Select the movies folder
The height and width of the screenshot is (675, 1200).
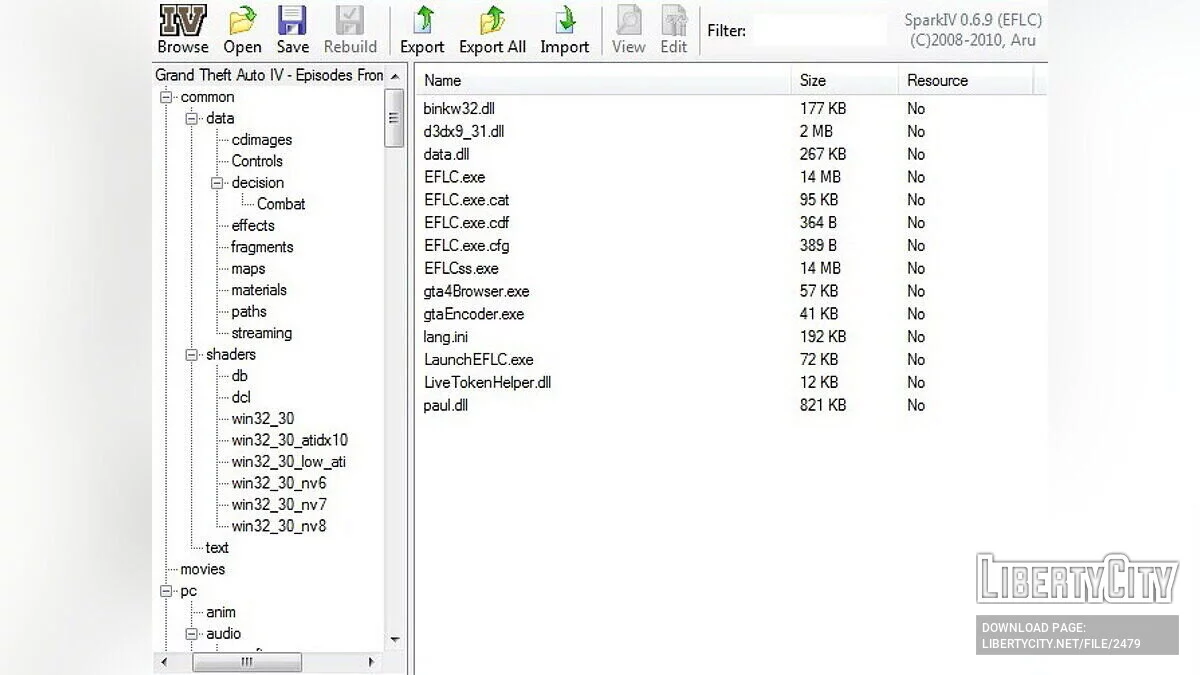tap(203, 569)
